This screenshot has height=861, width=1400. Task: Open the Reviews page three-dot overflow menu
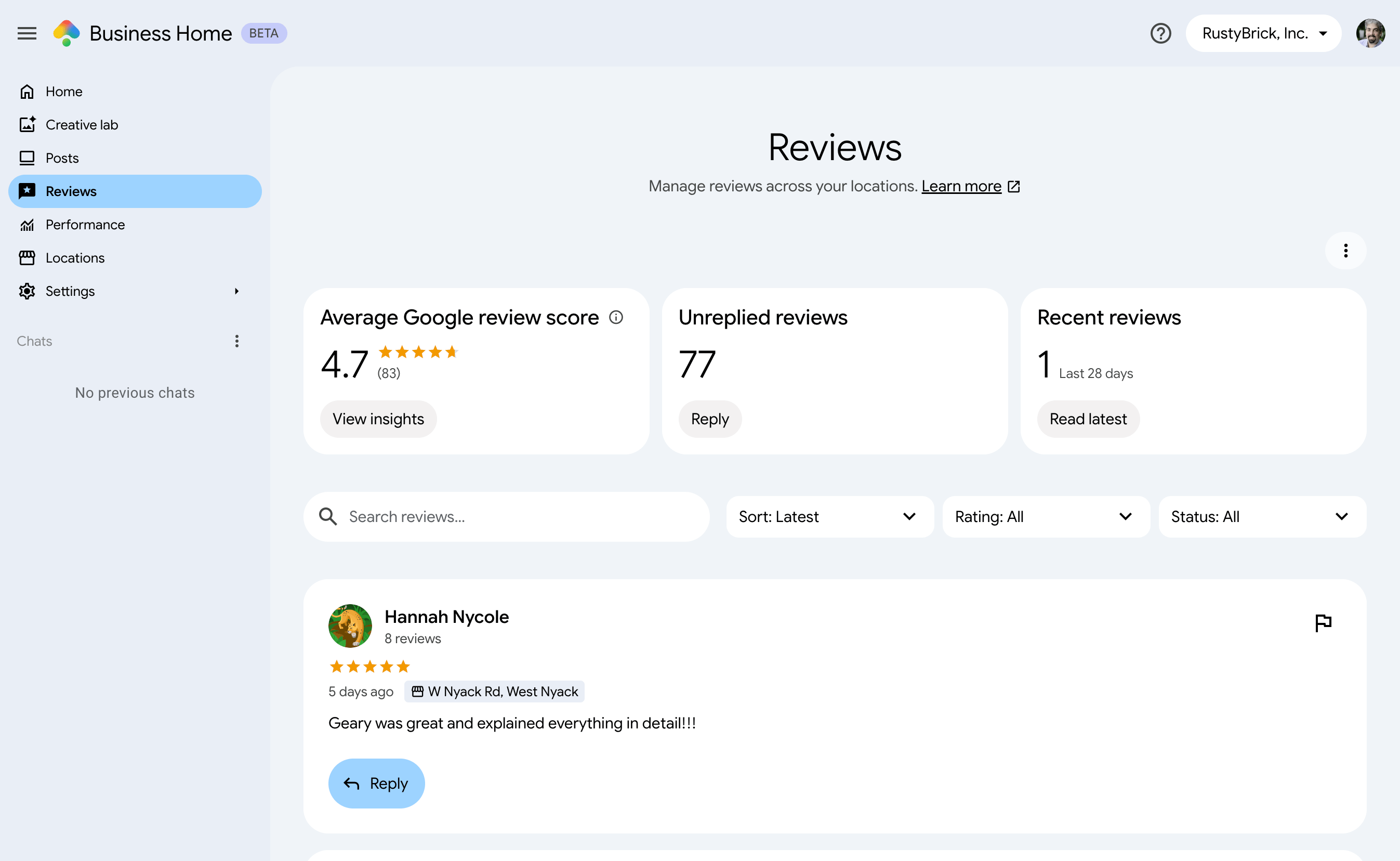click(x=1345, y=251)
